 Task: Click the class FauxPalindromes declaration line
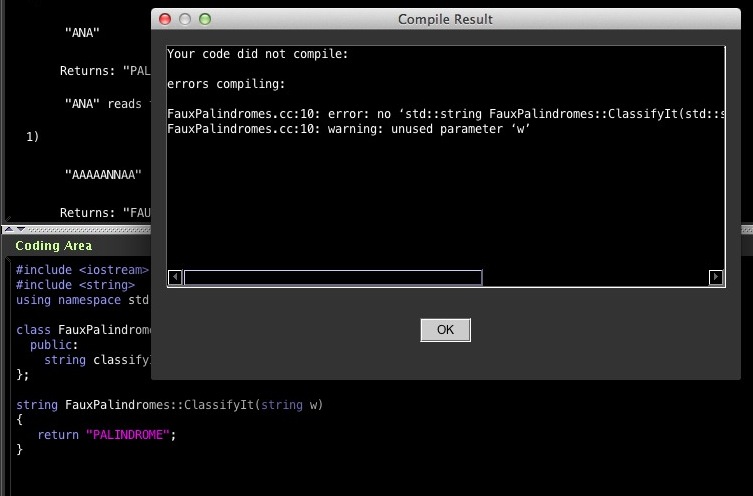(82, 330)
